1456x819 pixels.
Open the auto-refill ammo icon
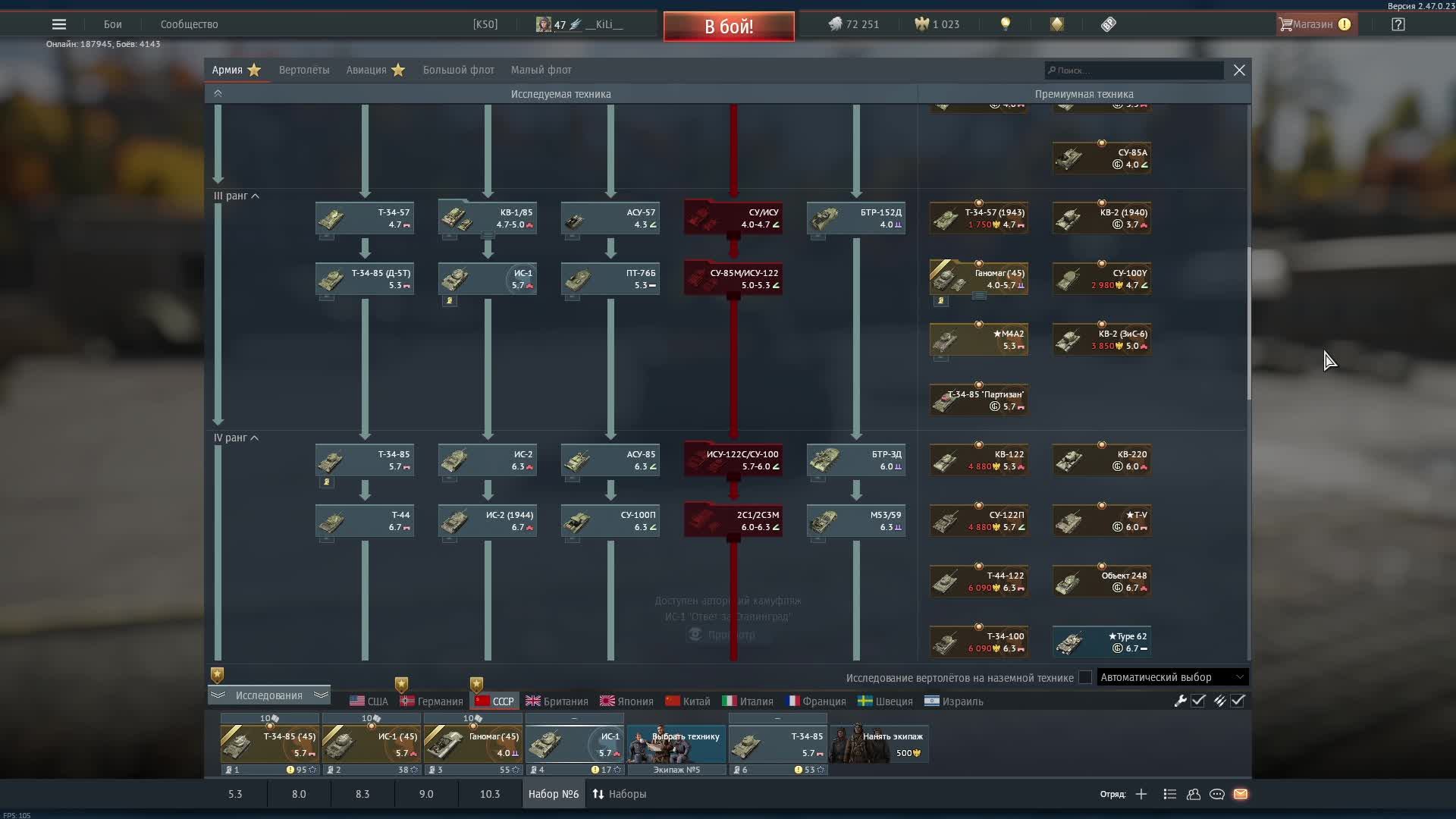[x=1219, y=701]
